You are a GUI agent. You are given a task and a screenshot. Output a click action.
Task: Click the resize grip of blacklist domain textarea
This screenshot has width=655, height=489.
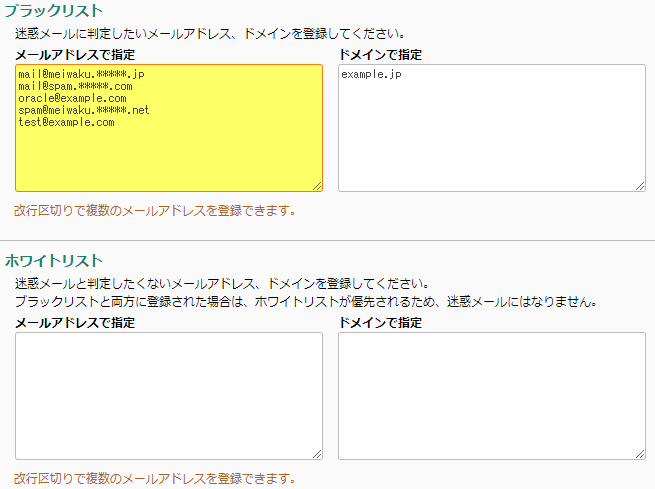[x=640, y=185]
